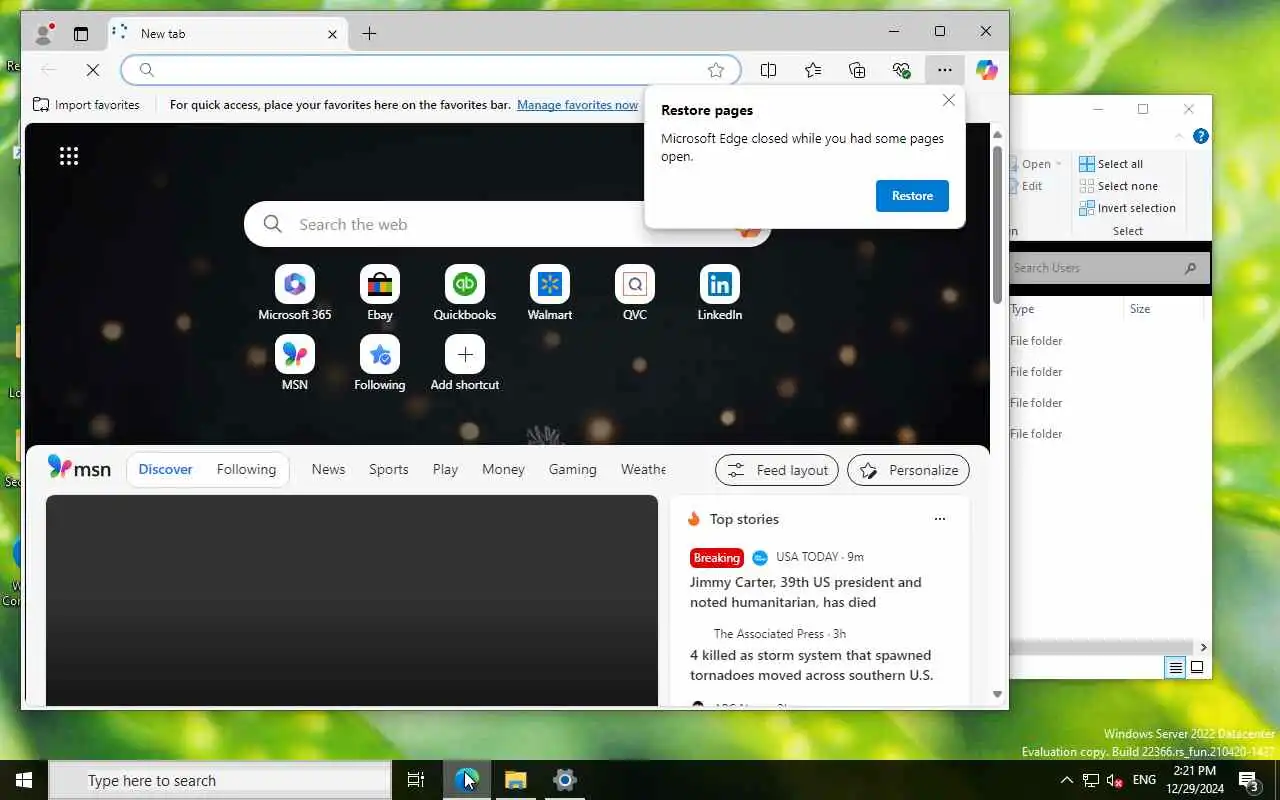Image resolution: width=1280 pixels, height=800 pixels.
Task: Open a new tab with plus button
Action: [x=369, y=34]
